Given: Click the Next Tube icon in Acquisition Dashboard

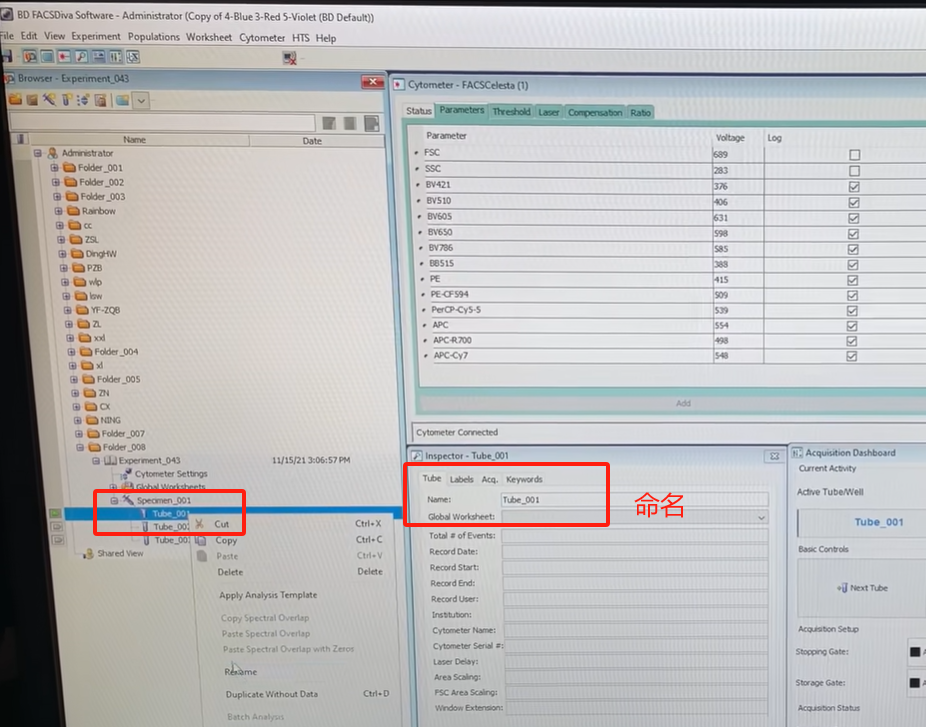Looking at the screenshot, I should pos(842,588).
